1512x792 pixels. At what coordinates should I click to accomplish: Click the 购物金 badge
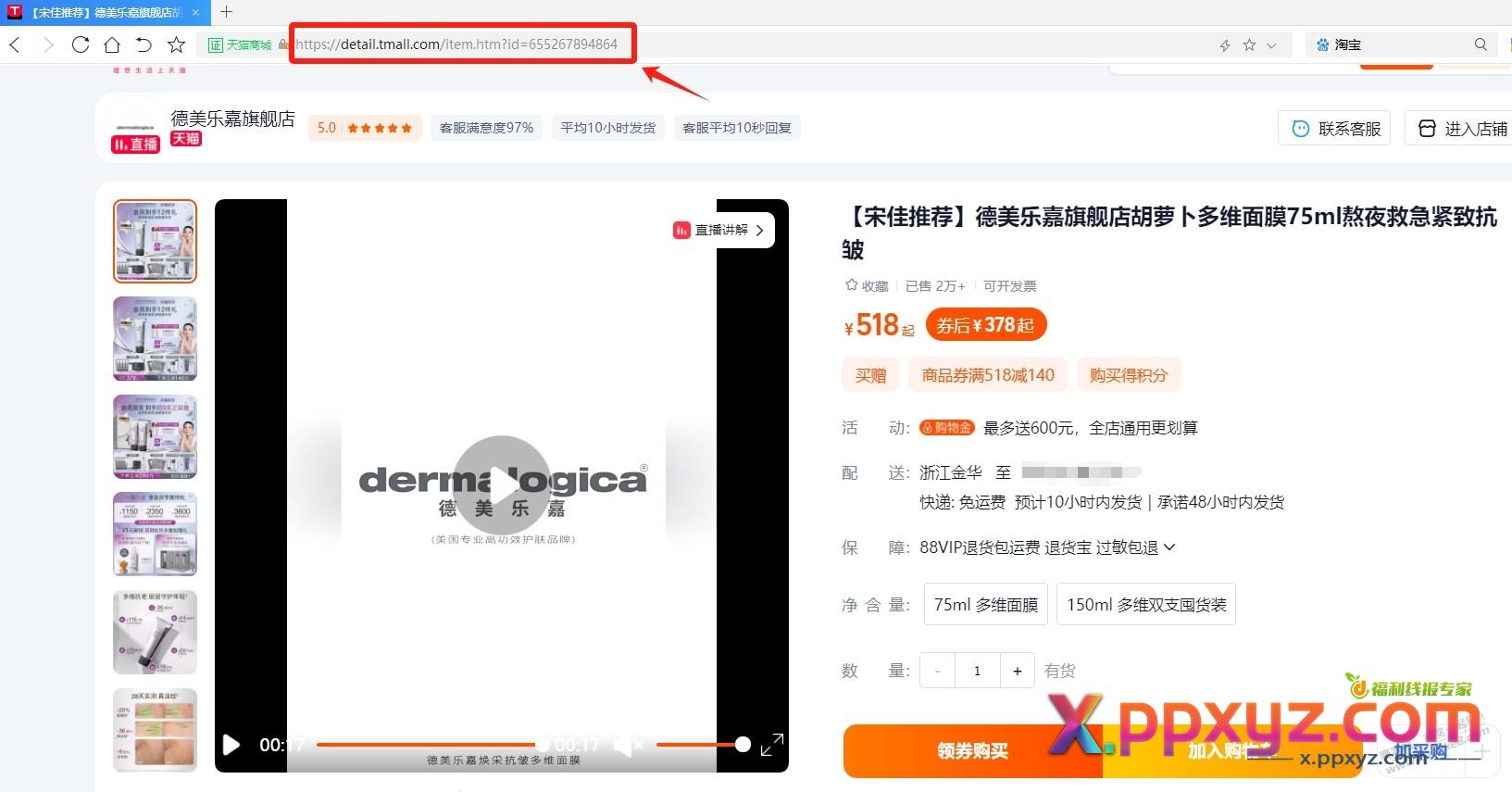(946, 428)
